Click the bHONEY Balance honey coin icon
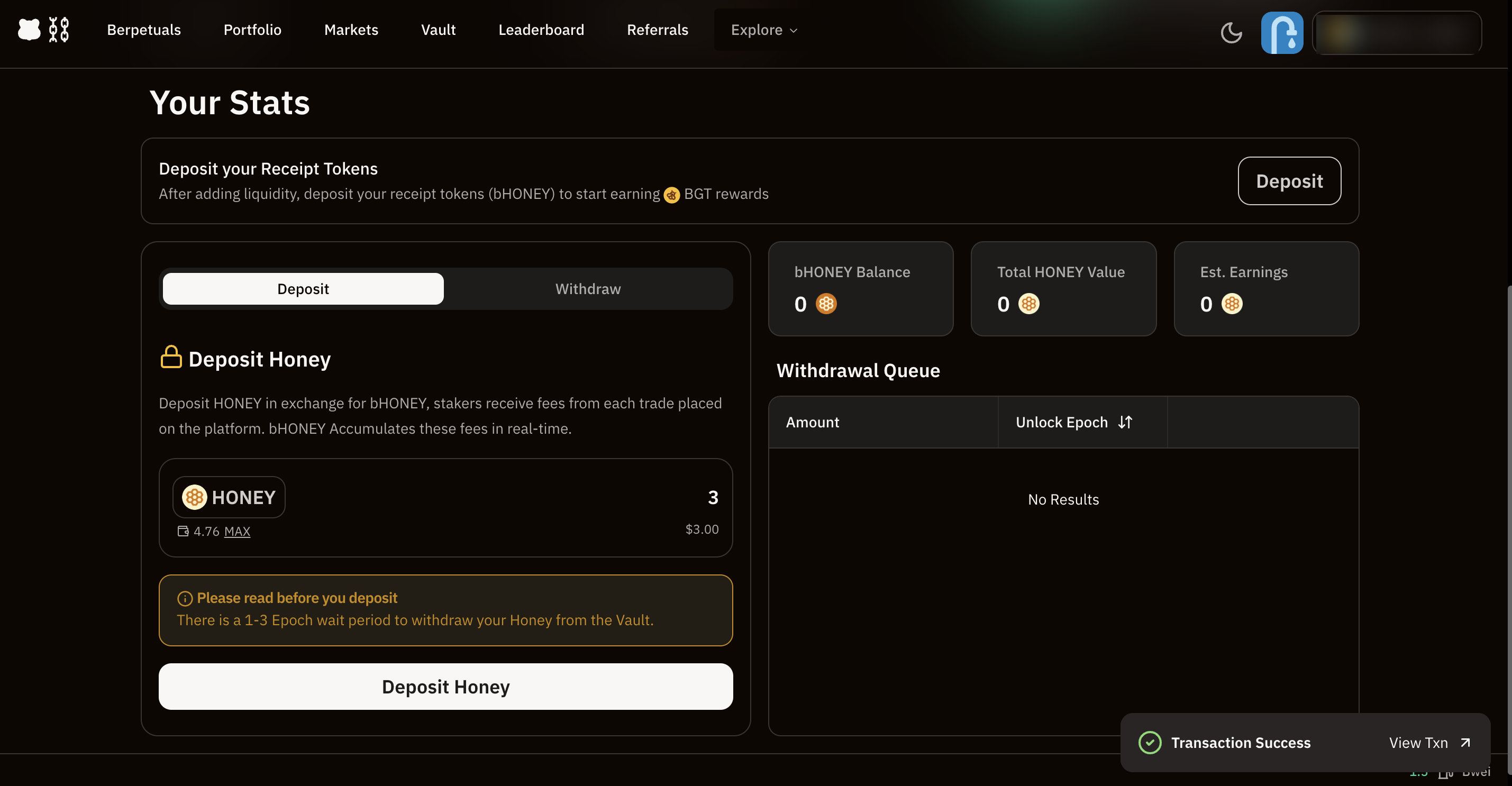The image size is (1512, 786). point(826,304)
